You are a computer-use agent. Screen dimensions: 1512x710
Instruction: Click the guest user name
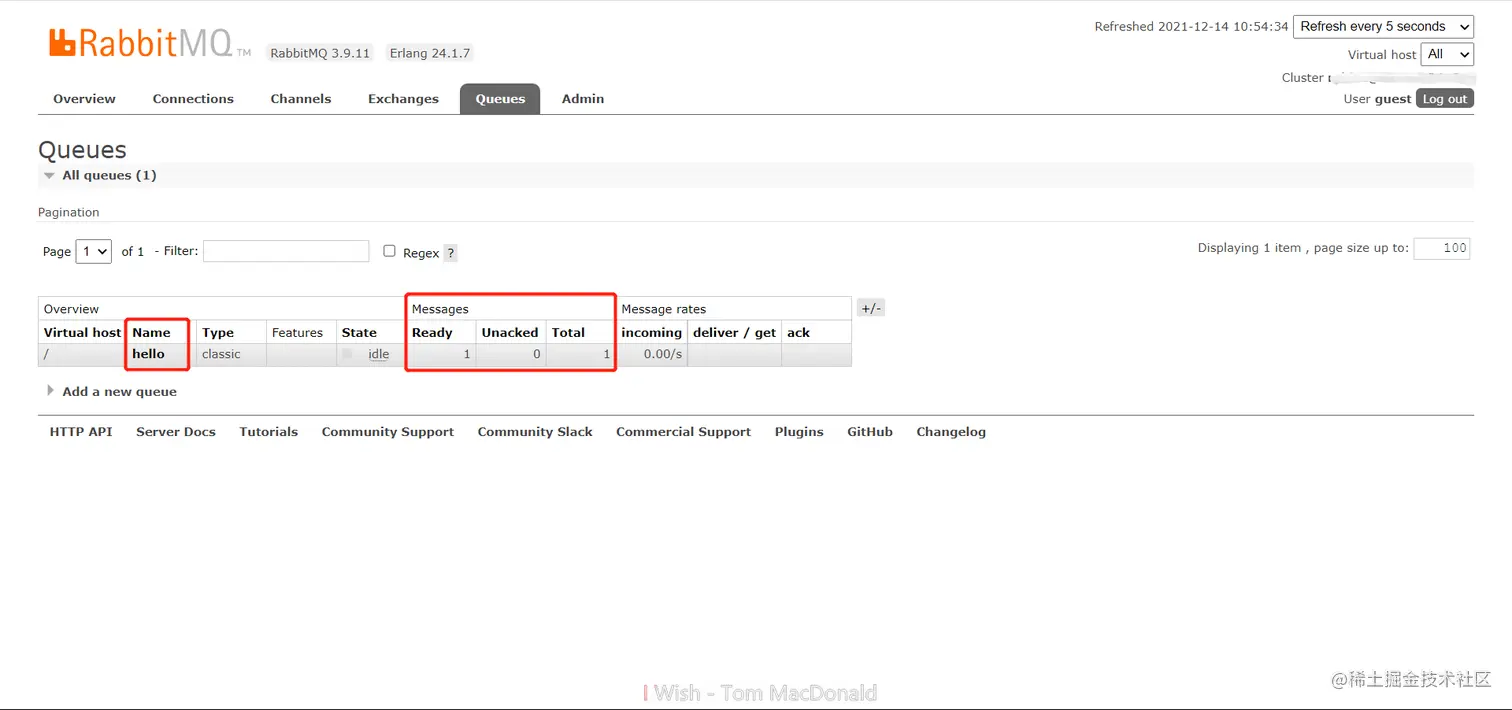(x=1393, y=99)
